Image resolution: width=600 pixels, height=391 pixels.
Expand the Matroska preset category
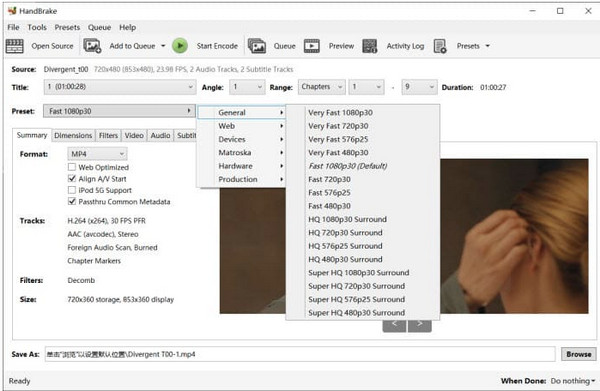tap(241, 153)
